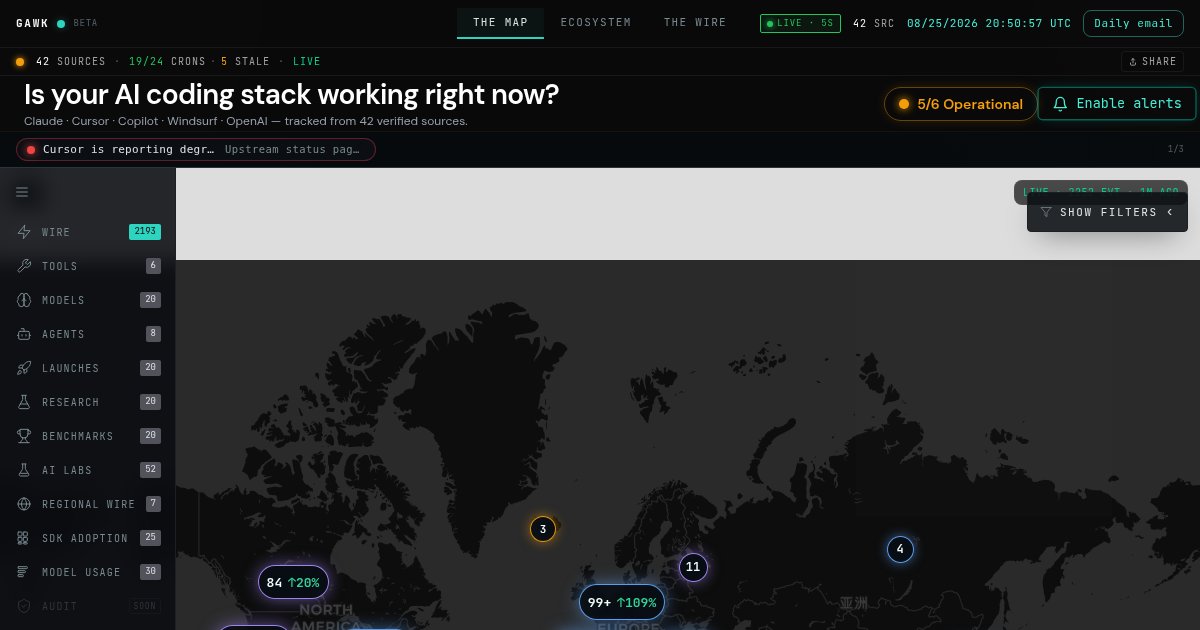The height and width of the screenshot is (630, 1200).
Task: Click the Research flask icon
Action: click(24, 402)
